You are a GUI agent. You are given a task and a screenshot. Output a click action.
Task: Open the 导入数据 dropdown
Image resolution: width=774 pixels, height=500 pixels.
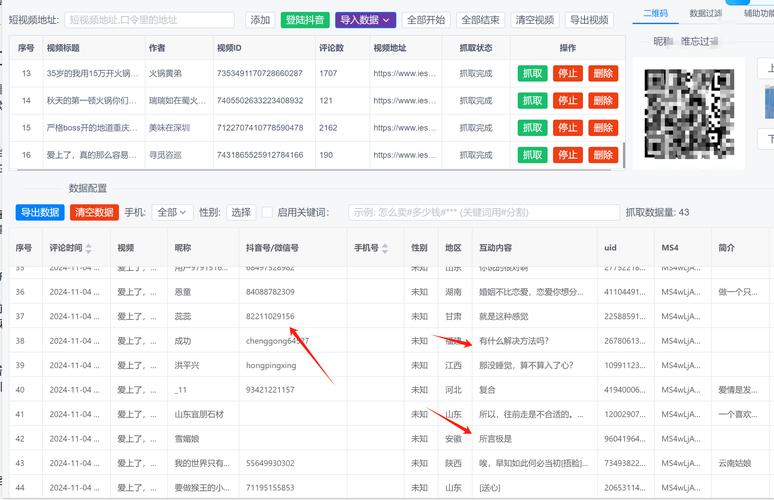(x=366, y=20)
